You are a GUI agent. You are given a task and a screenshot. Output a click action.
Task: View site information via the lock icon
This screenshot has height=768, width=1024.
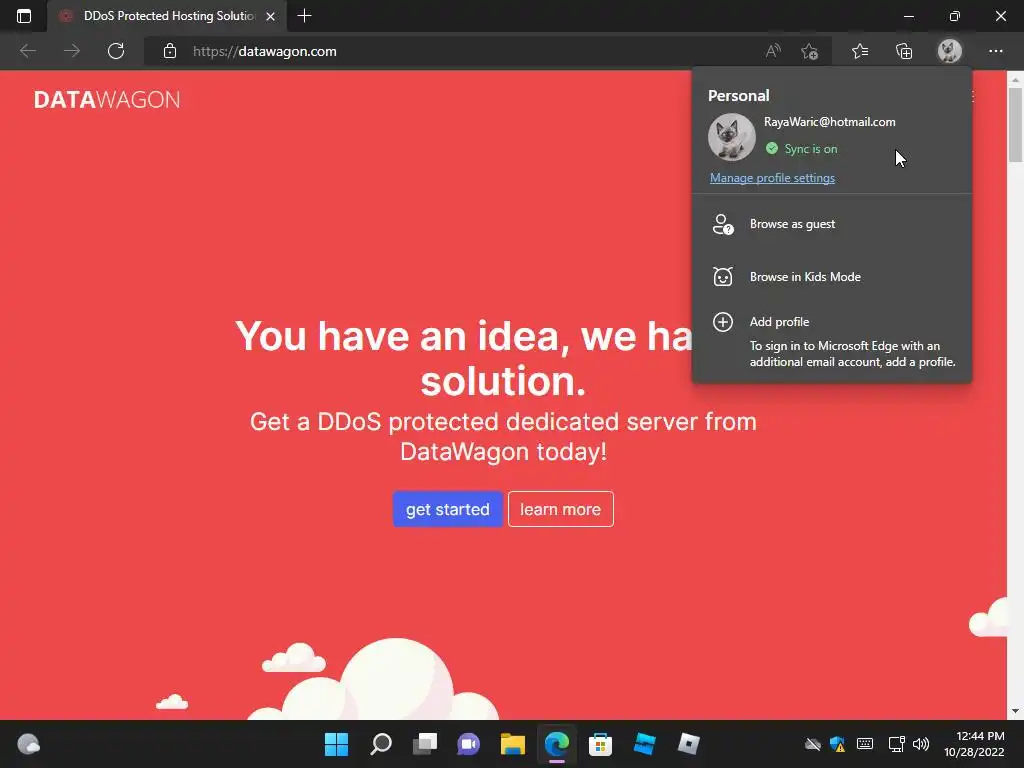tap(170, 51)
